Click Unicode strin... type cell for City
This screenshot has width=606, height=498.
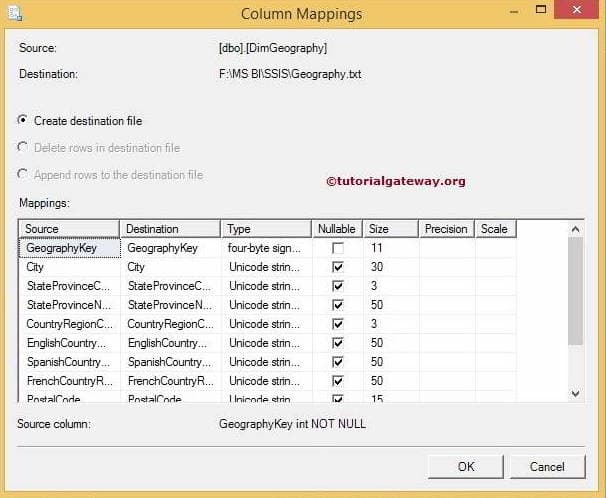(x=267, y=267)
